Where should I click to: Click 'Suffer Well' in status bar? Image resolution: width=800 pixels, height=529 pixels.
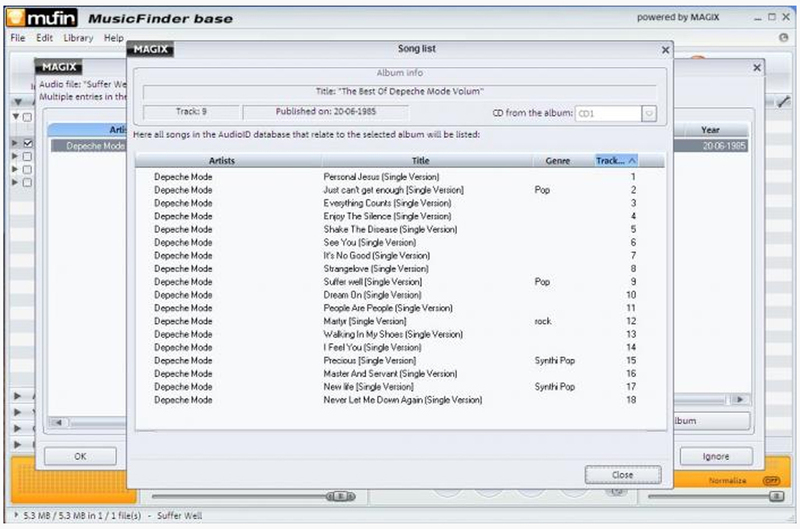click(x=180, y=516)
